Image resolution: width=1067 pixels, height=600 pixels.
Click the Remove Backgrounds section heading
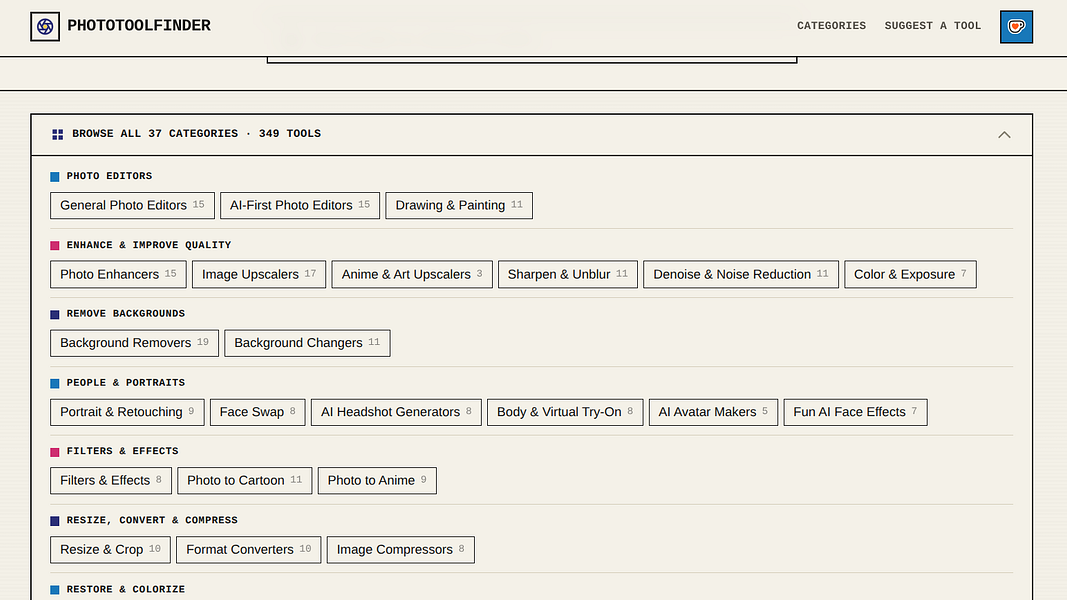click(126, 314)
